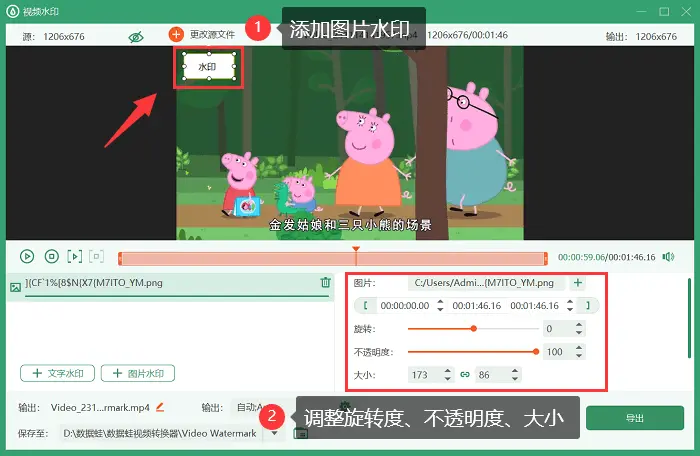Viewport: 700px width, 456px height.
Task: Click the save-to path field
Action: pyautogui.click(x=161, y=433)
